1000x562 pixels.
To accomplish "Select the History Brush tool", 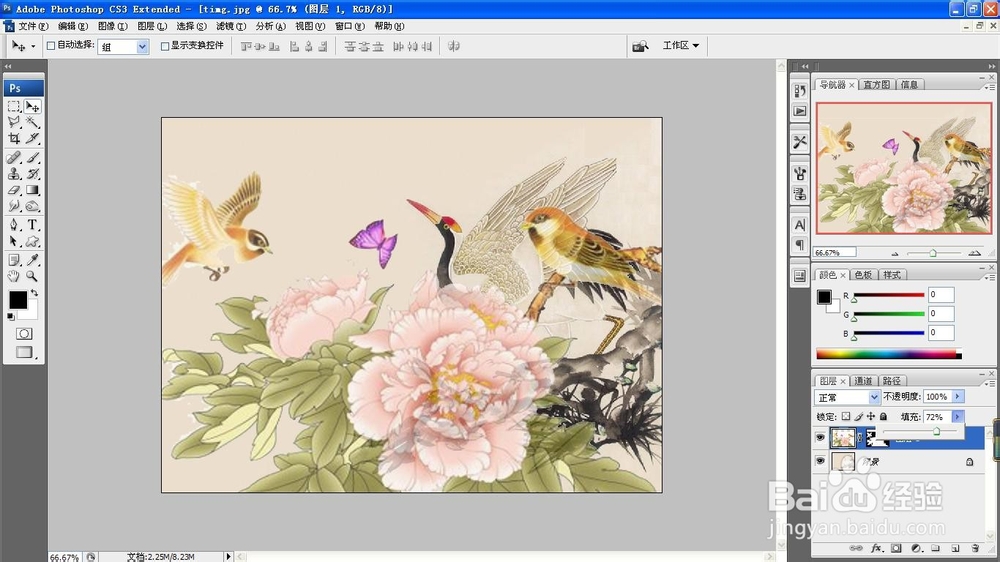I will click(33, 174).
